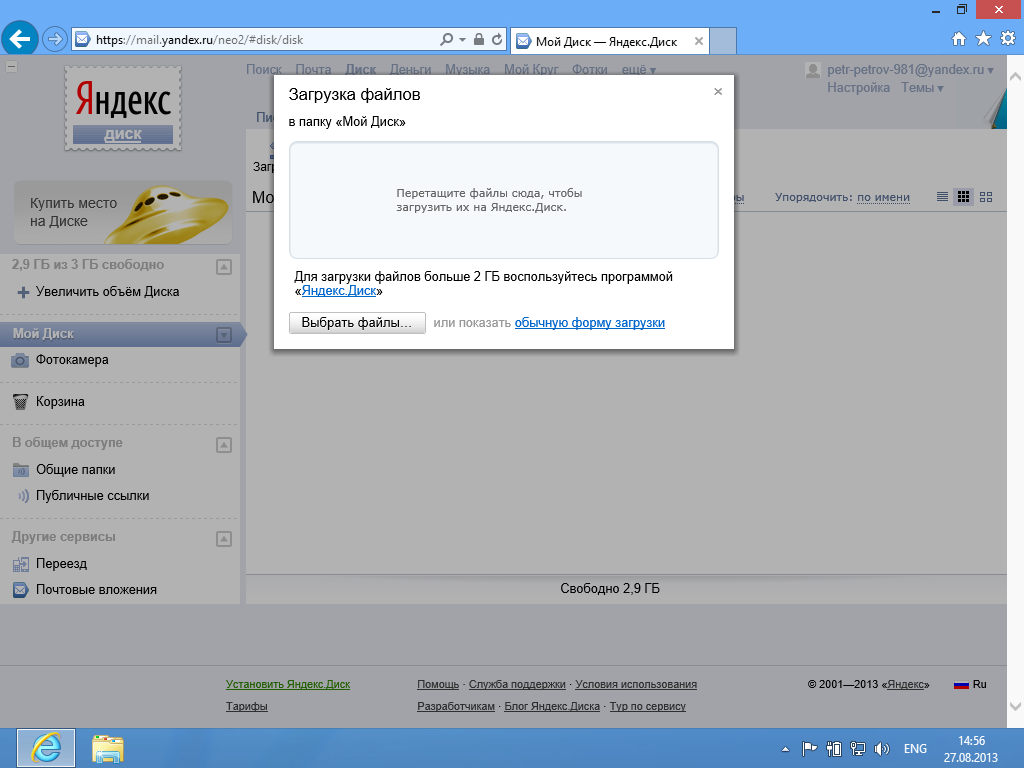
Task: Click the Установить Яндекс.Диск link
Action: [288, 684]
